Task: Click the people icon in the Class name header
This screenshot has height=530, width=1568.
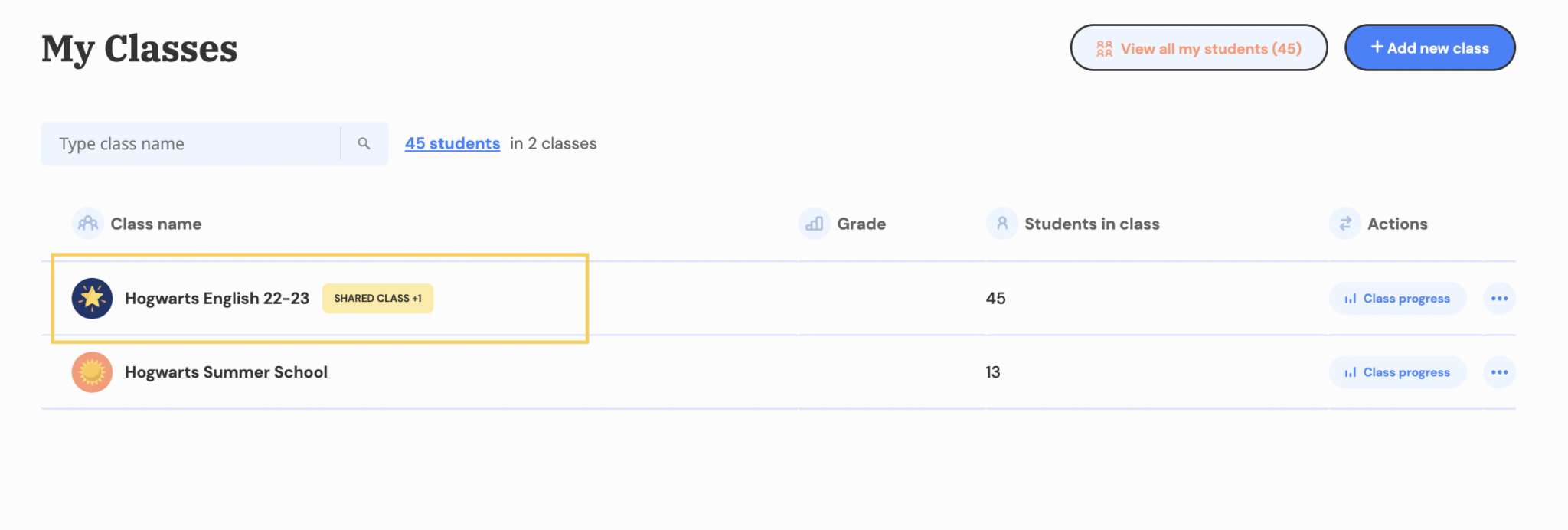Action: [87, 223]
